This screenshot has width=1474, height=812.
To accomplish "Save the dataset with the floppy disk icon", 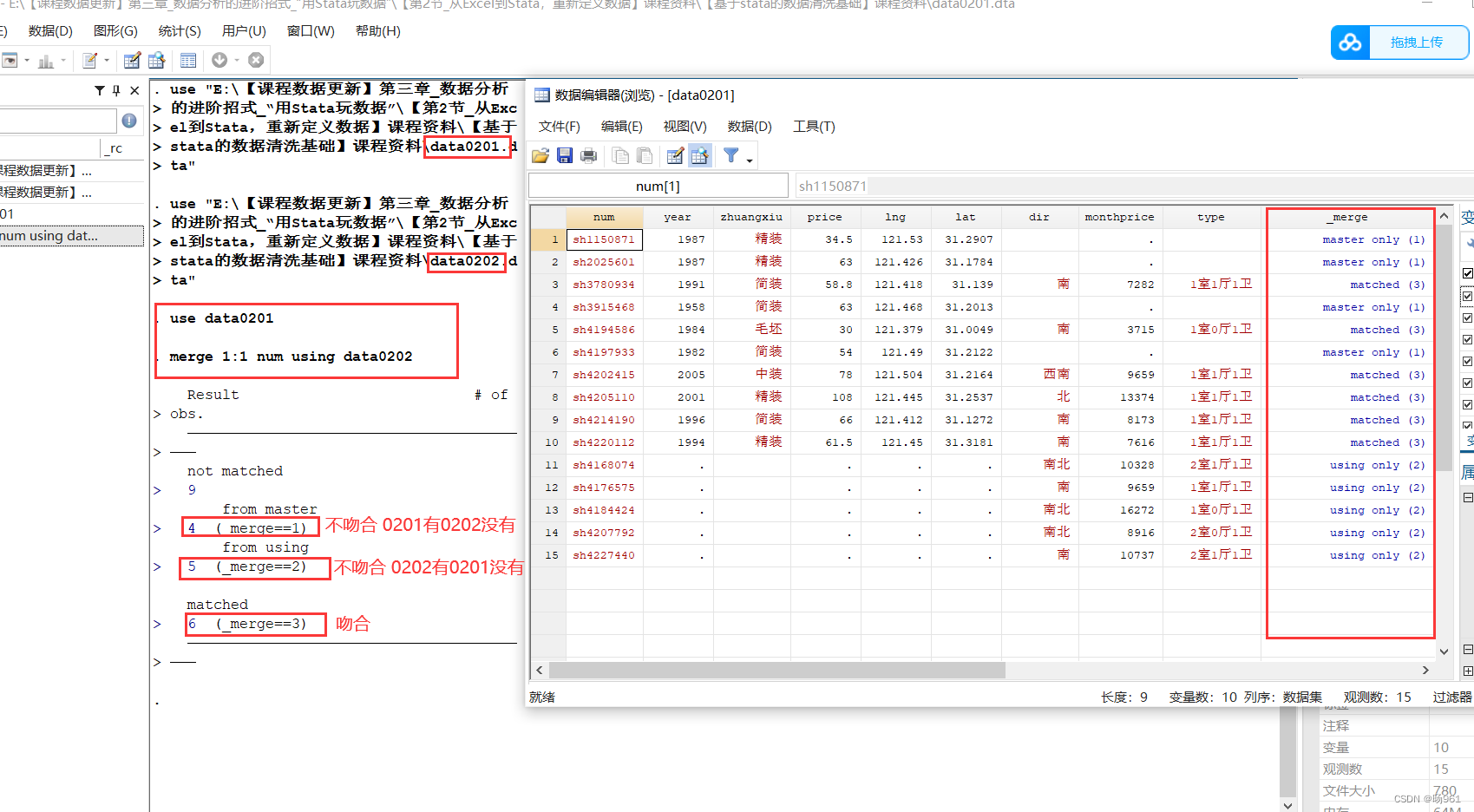I will click(x=565, y=155).
